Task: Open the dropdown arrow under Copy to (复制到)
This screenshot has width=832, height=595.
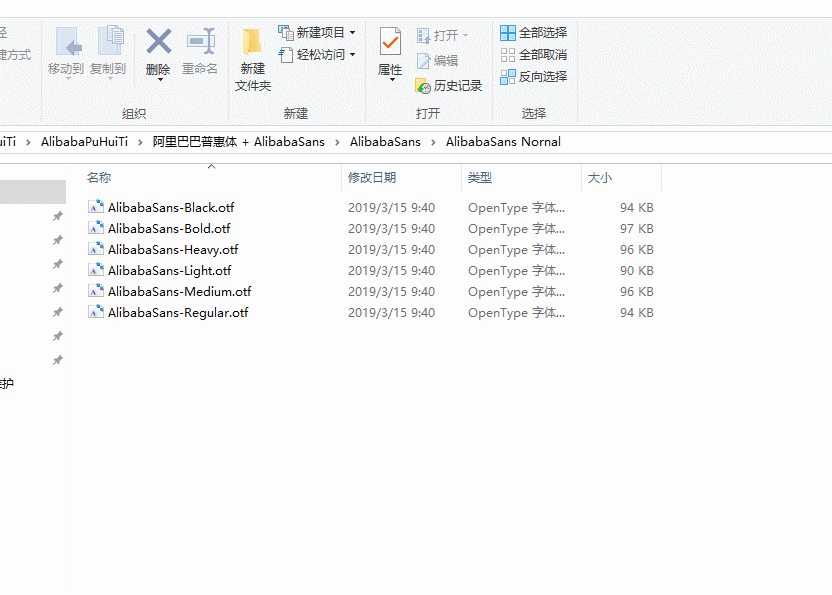Action: tap(110, 79)
